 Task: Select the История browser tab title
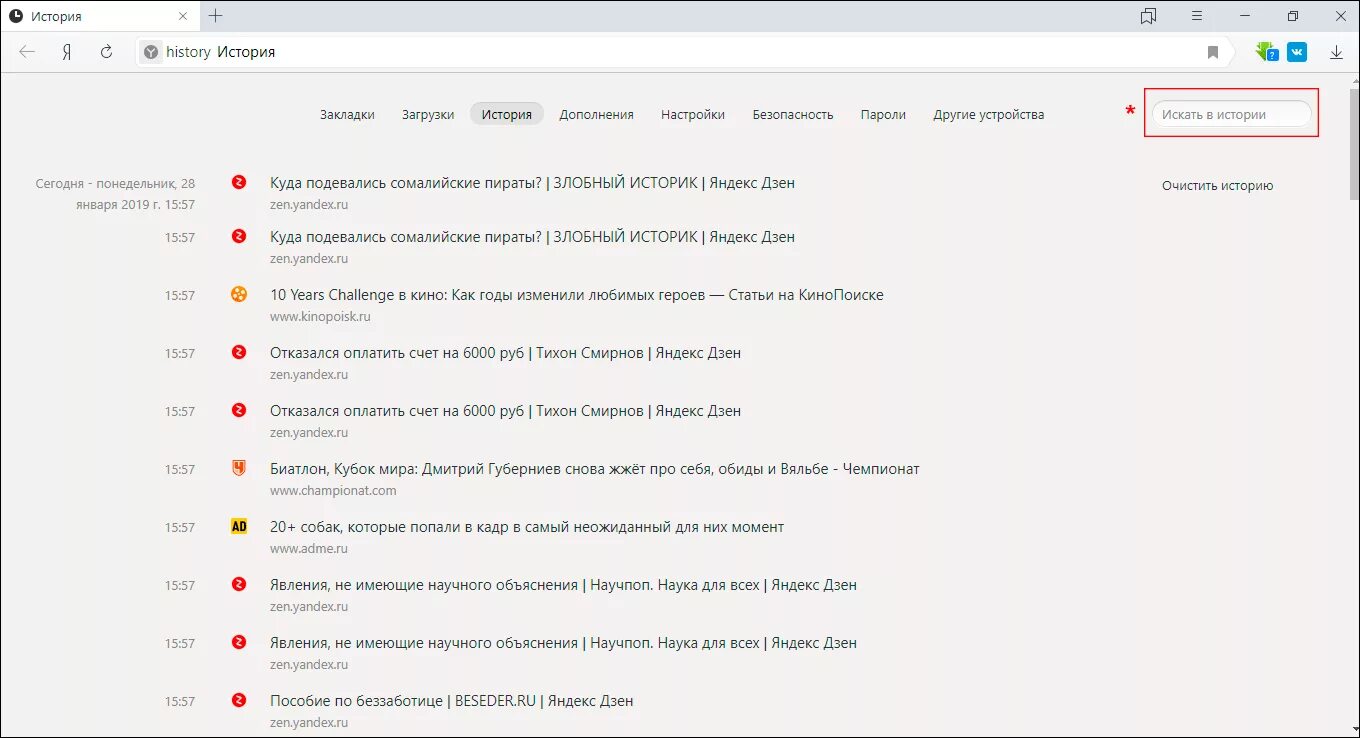(56, 17)
